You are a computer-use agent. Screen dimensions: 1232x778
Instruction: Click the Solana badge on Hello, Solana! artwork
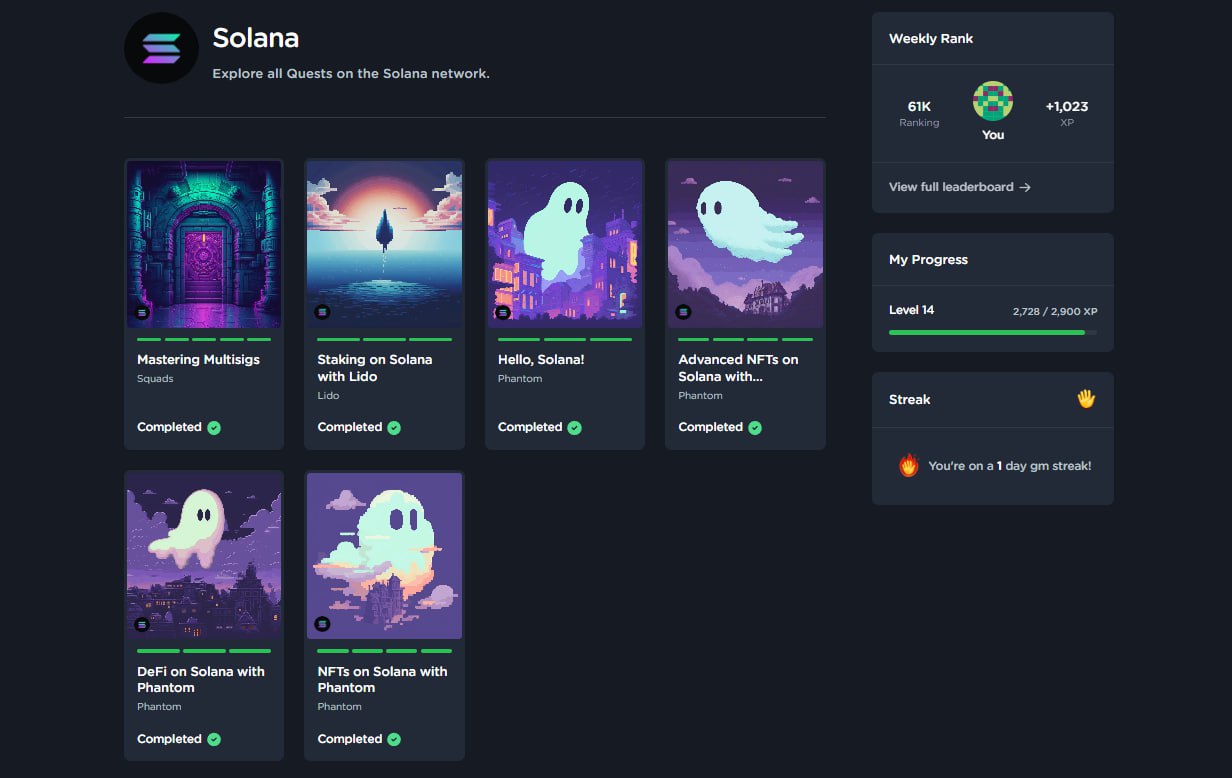tap(503, 312)
